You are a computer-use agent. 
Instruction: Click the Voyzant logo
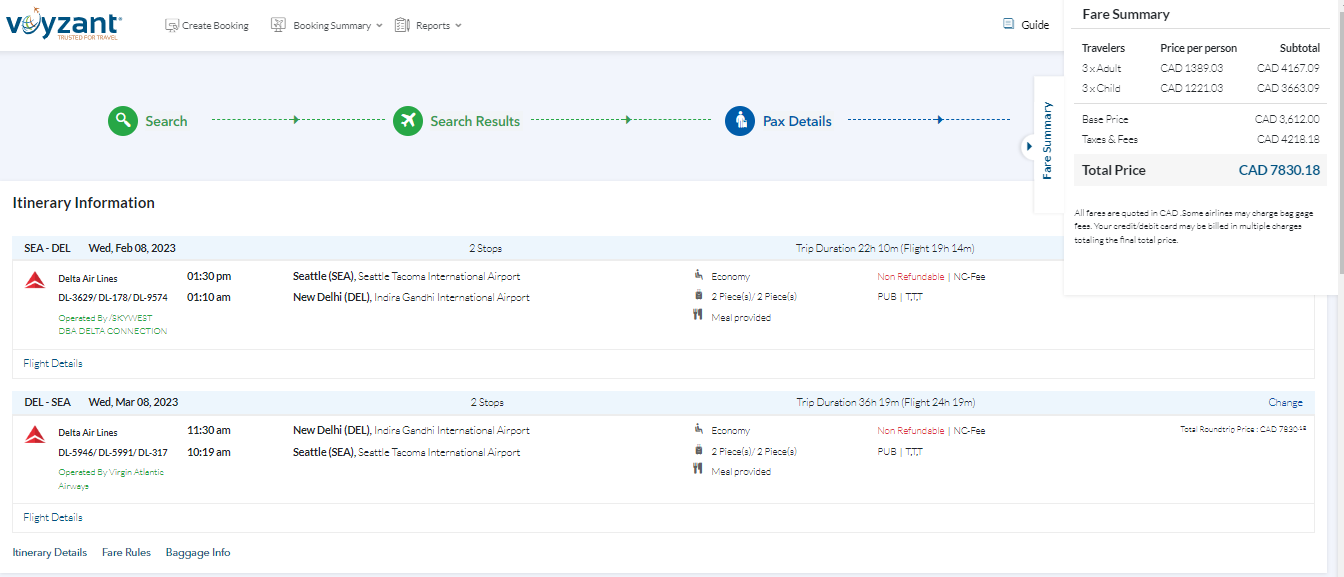tap(64, 25)
